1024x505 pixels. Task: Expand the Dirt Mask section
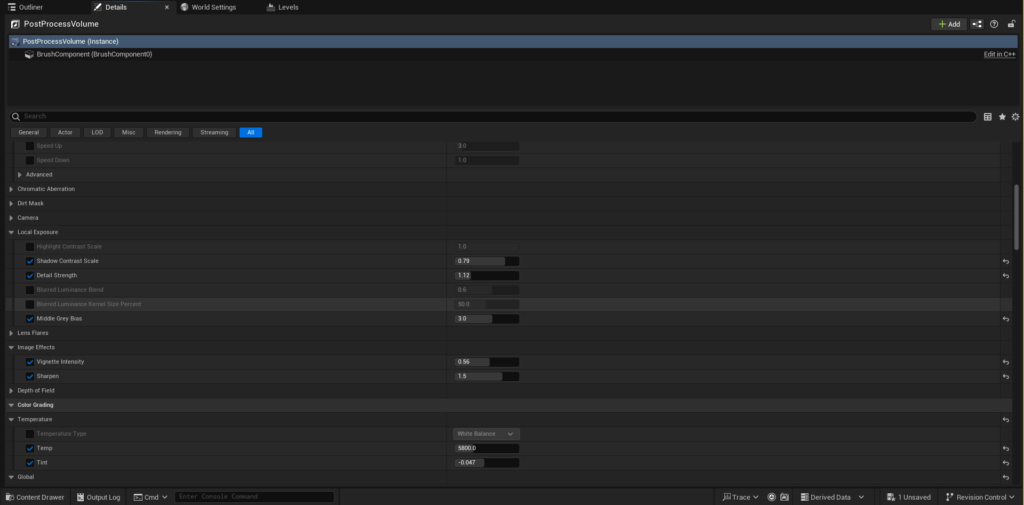(11, 203)
